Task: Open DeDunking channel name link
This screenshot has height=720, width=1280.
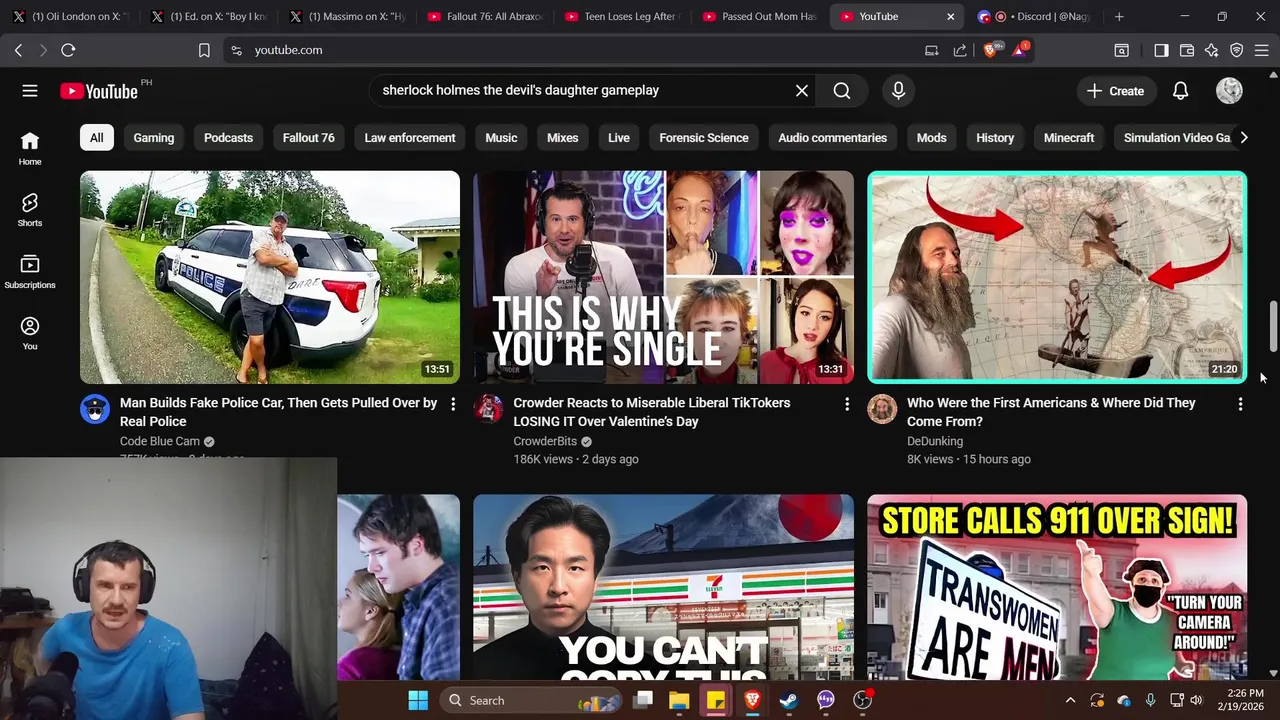Action: point(935,441)
